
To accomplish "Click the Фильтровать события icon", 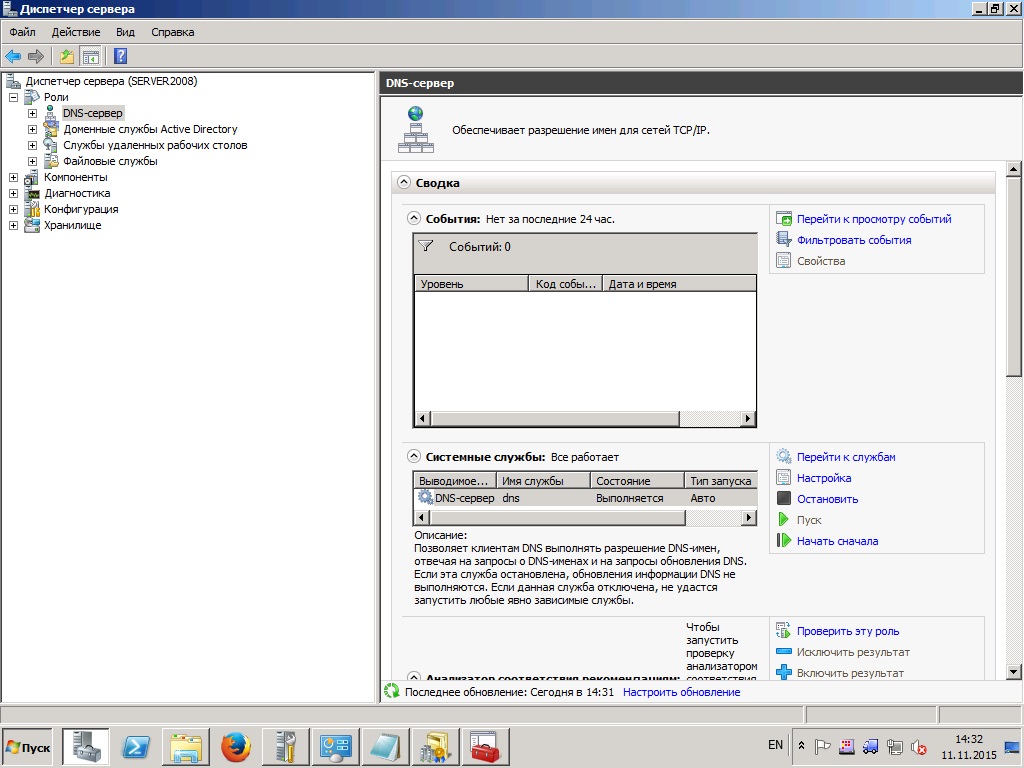I will click(784, 240).
